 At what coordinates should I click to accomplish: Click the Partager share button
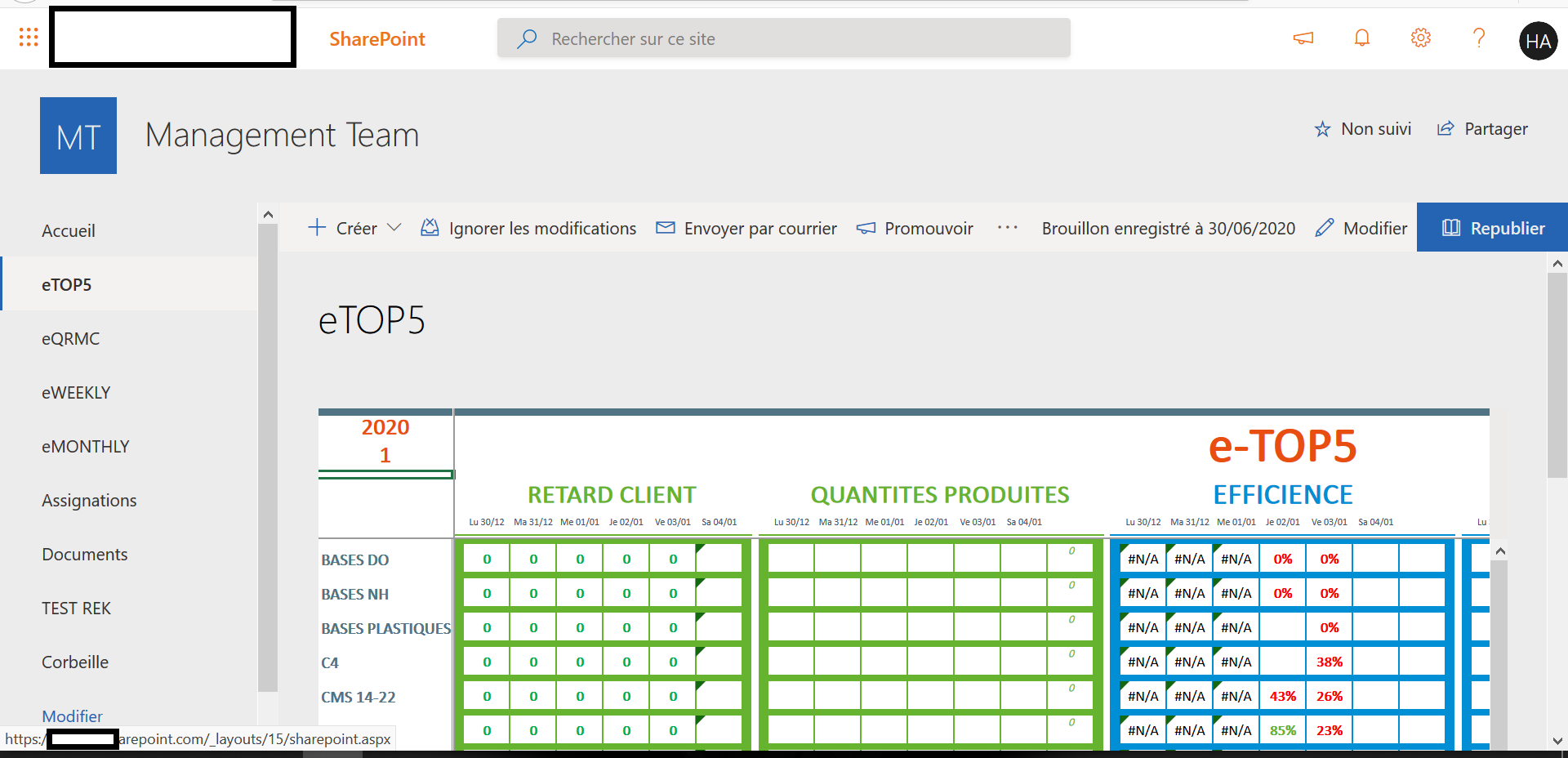[1482, 129]
